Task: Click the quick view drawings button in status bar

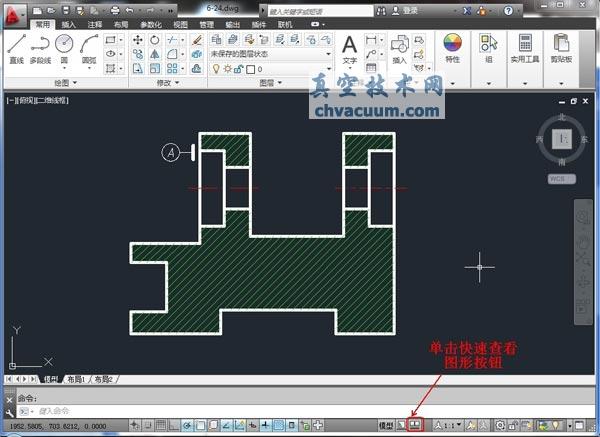Action: [x=414, y=425]
